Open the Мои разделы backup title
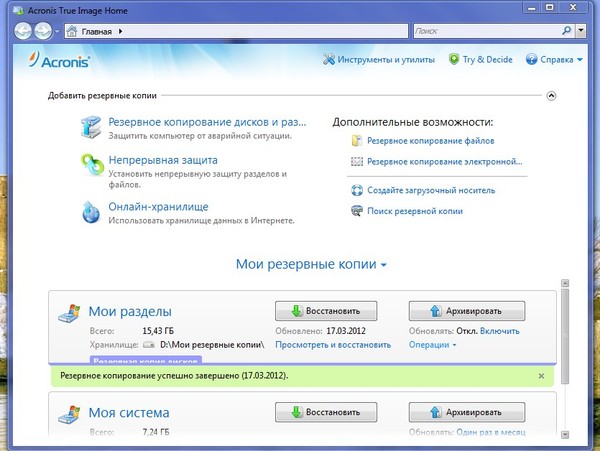Image resolution: width=600 pixels, height=451 pixels. pos(130,311)
